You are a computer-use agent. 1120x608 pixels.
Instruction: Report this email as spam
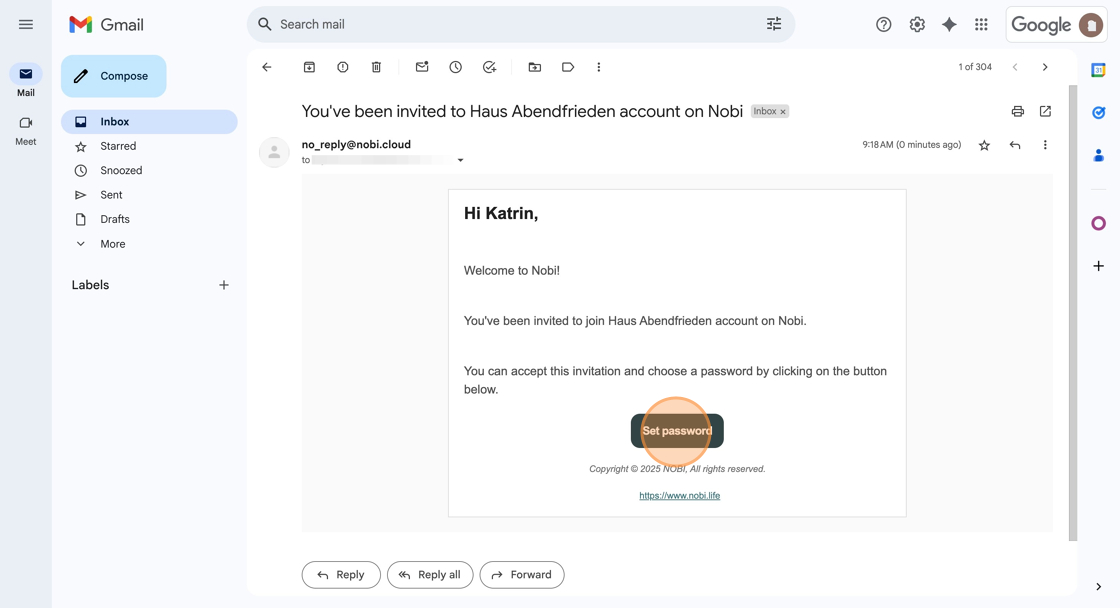(343, 67)
